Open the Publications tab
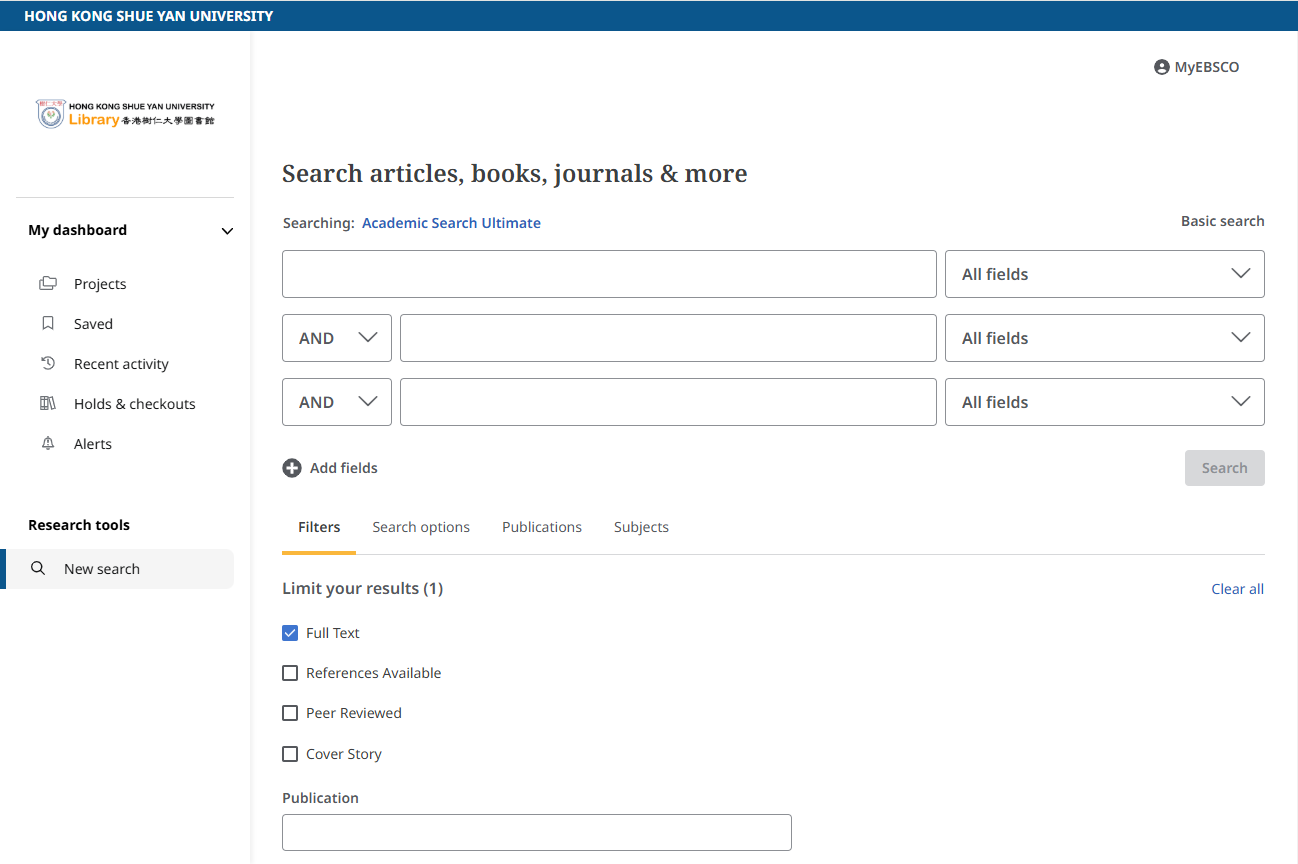The image size is (1298, 864). click(x=542, y=527)
